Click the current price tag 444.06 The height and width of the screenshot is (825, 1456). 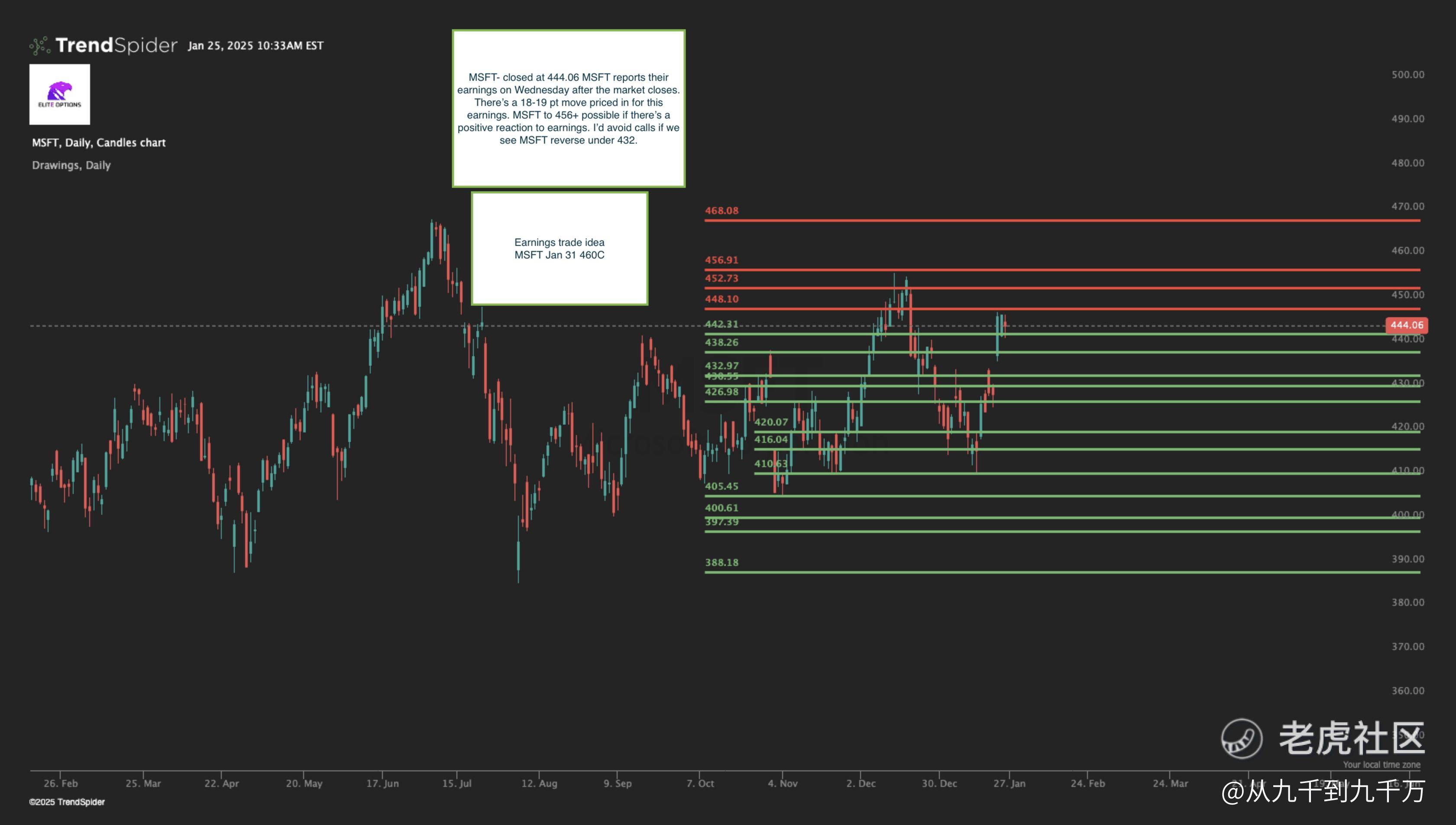click(x=1407, y=325)
